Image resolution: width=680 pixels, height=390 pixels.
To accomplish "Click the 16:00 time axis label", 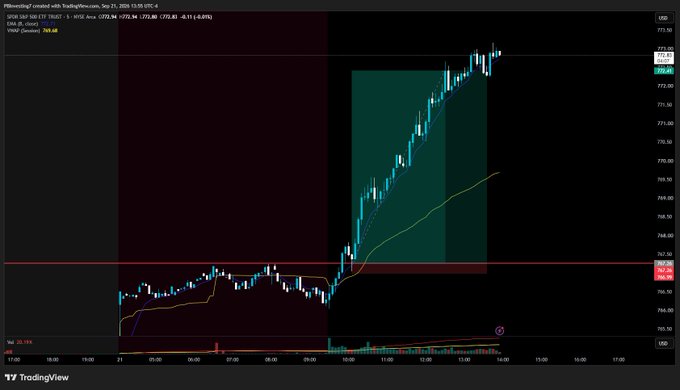I will [580, 360].
